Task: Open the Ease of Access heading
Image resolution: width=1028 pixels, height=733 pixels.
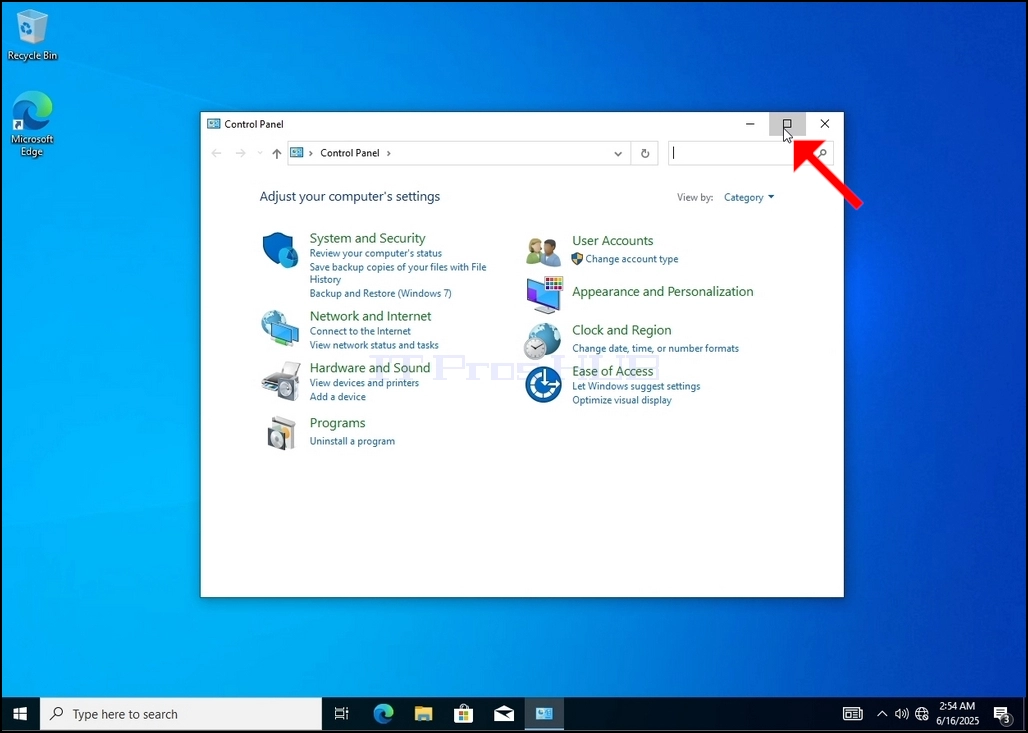Action: 612,371
